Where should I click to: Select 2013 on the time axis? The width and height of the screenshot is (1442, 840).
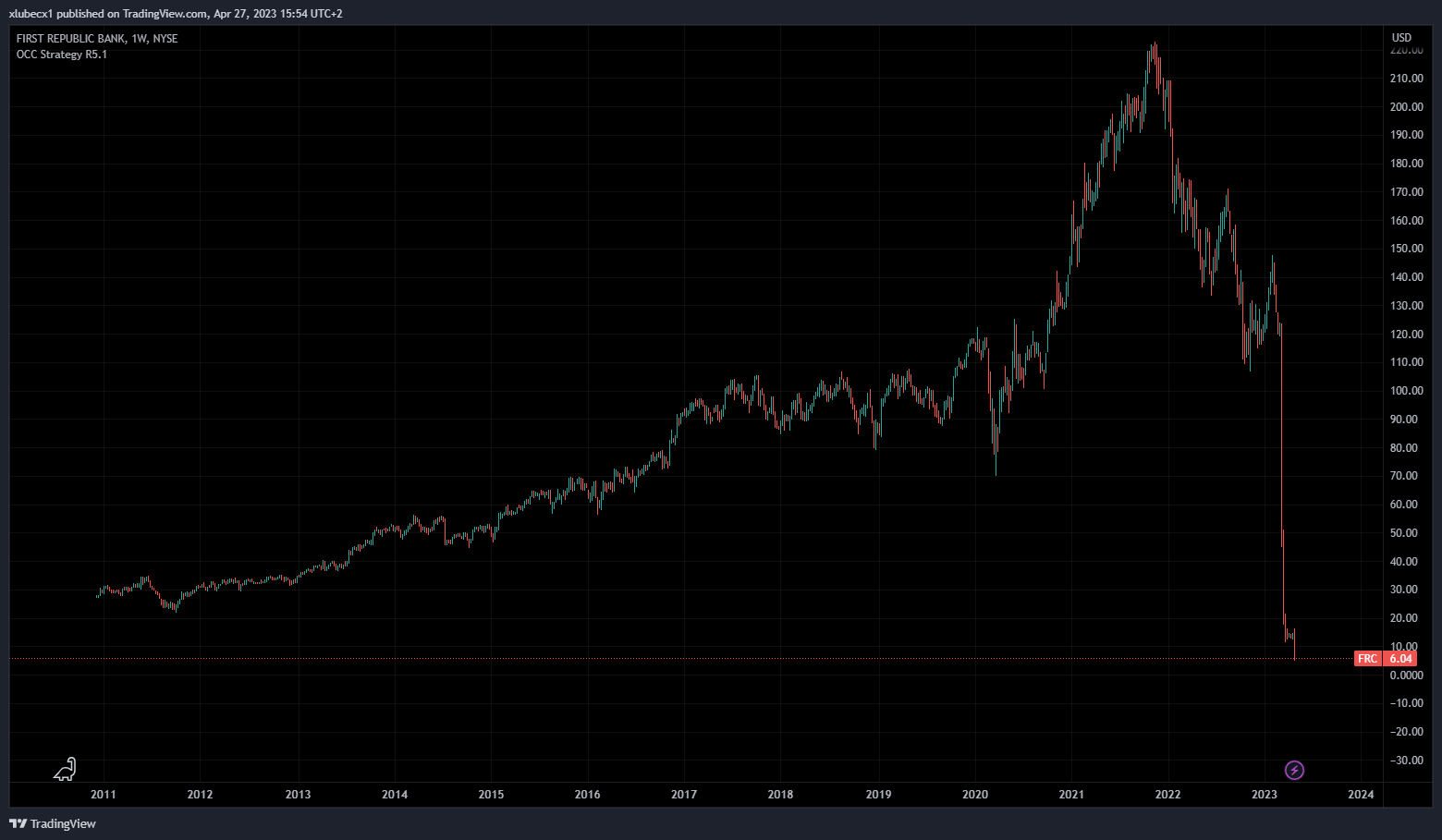[298, 795]
